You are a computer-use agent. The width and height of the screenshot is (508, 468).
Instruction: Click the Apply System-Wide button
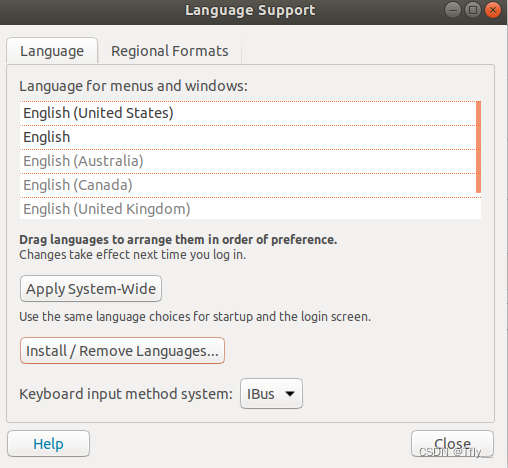(91, 289)
